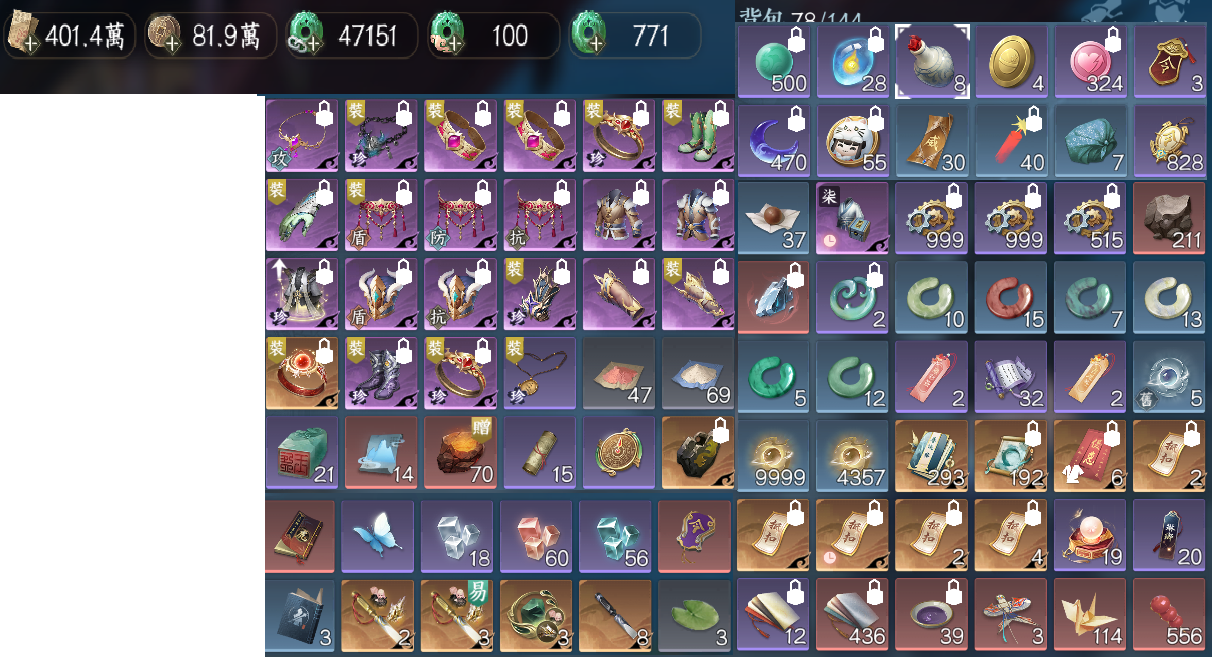
Task: Select the red firecracker item showing 40
Action: [x=1011, y=141]
